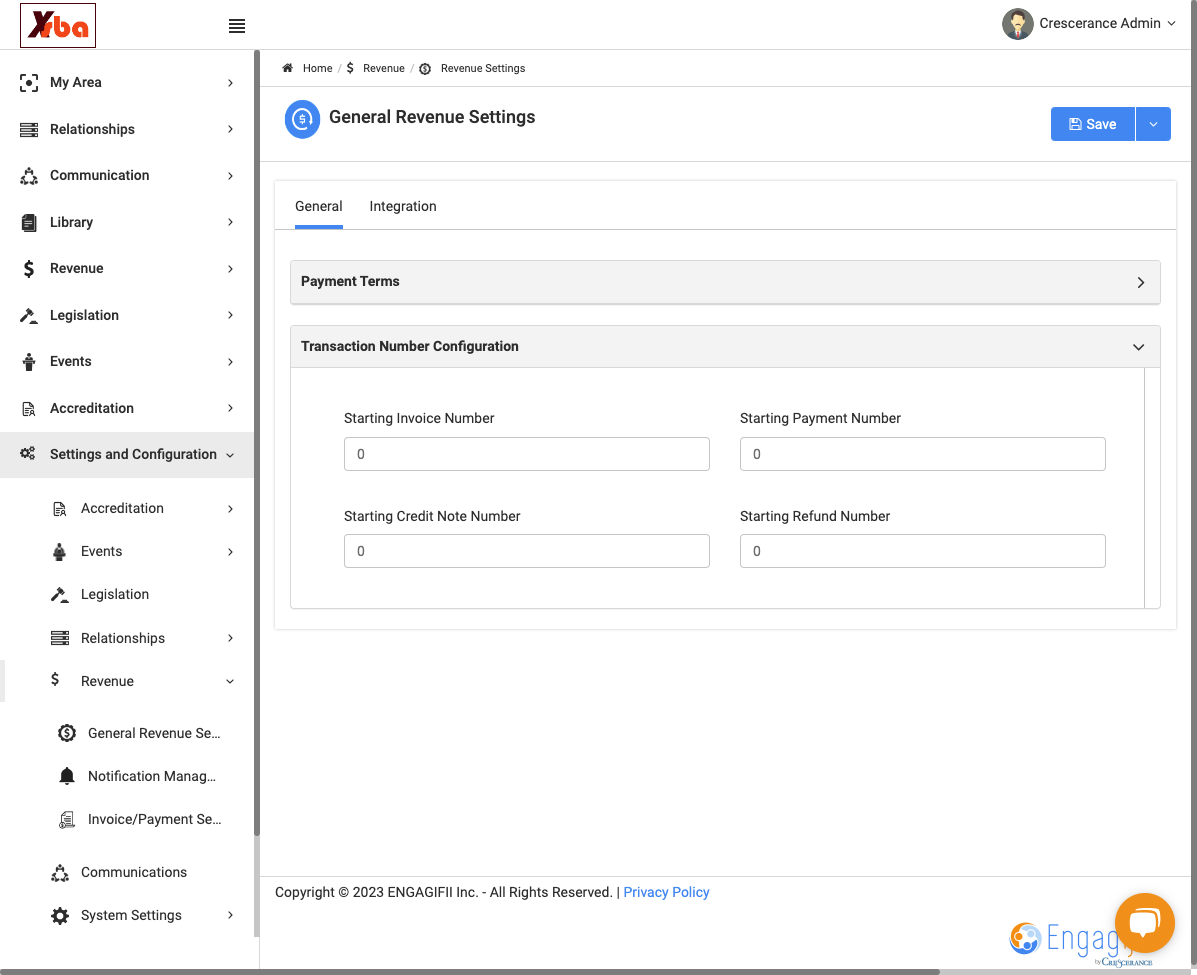
Task: Click the Communications submenu icon
Action: click(60, 873)
